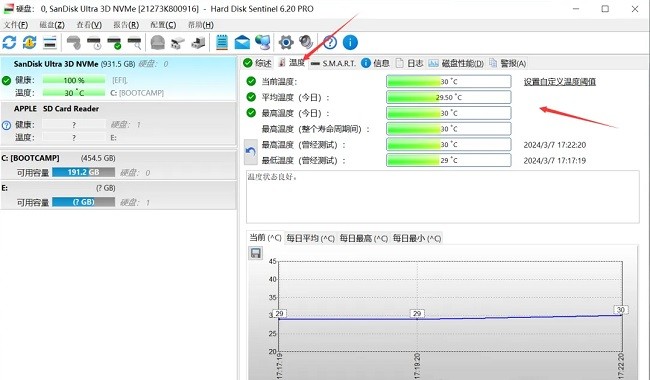Open the blue notepad report icon
The image size is (650, 380).
pyautogui.click(x=222, y=42)
